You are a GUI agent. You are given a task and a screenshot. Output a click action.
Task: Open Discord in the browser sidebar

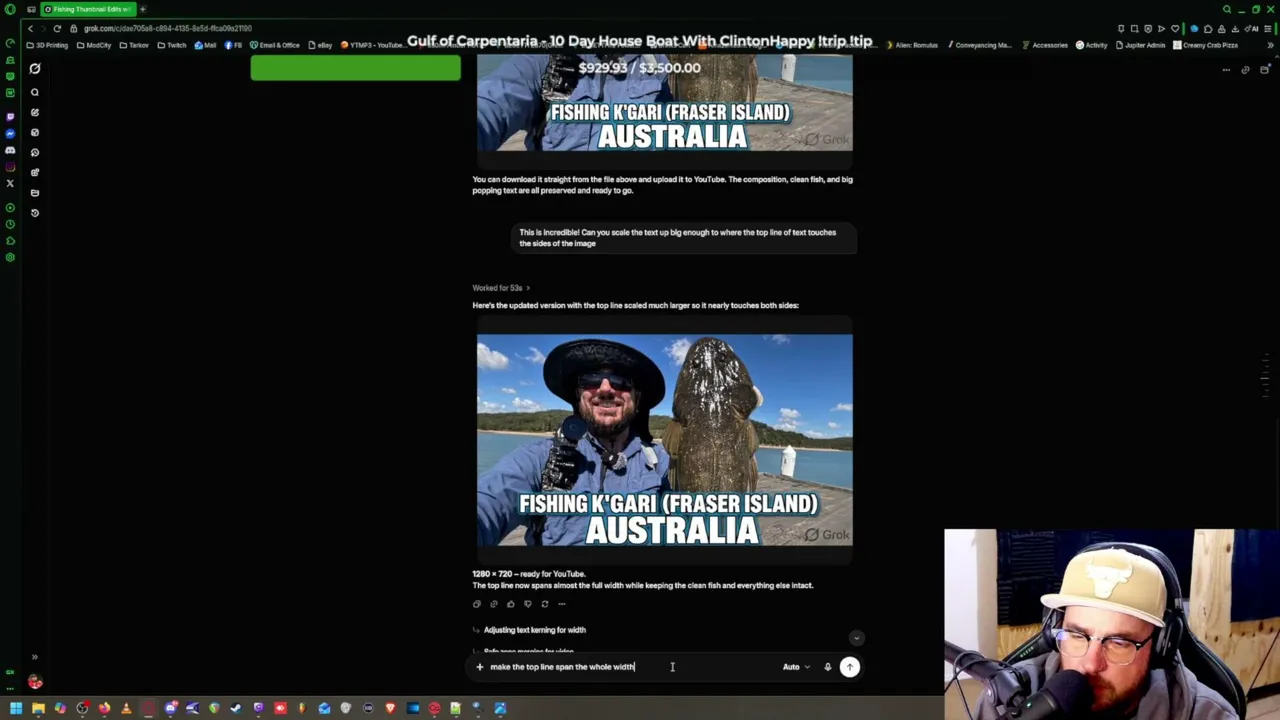pos(10,151)
